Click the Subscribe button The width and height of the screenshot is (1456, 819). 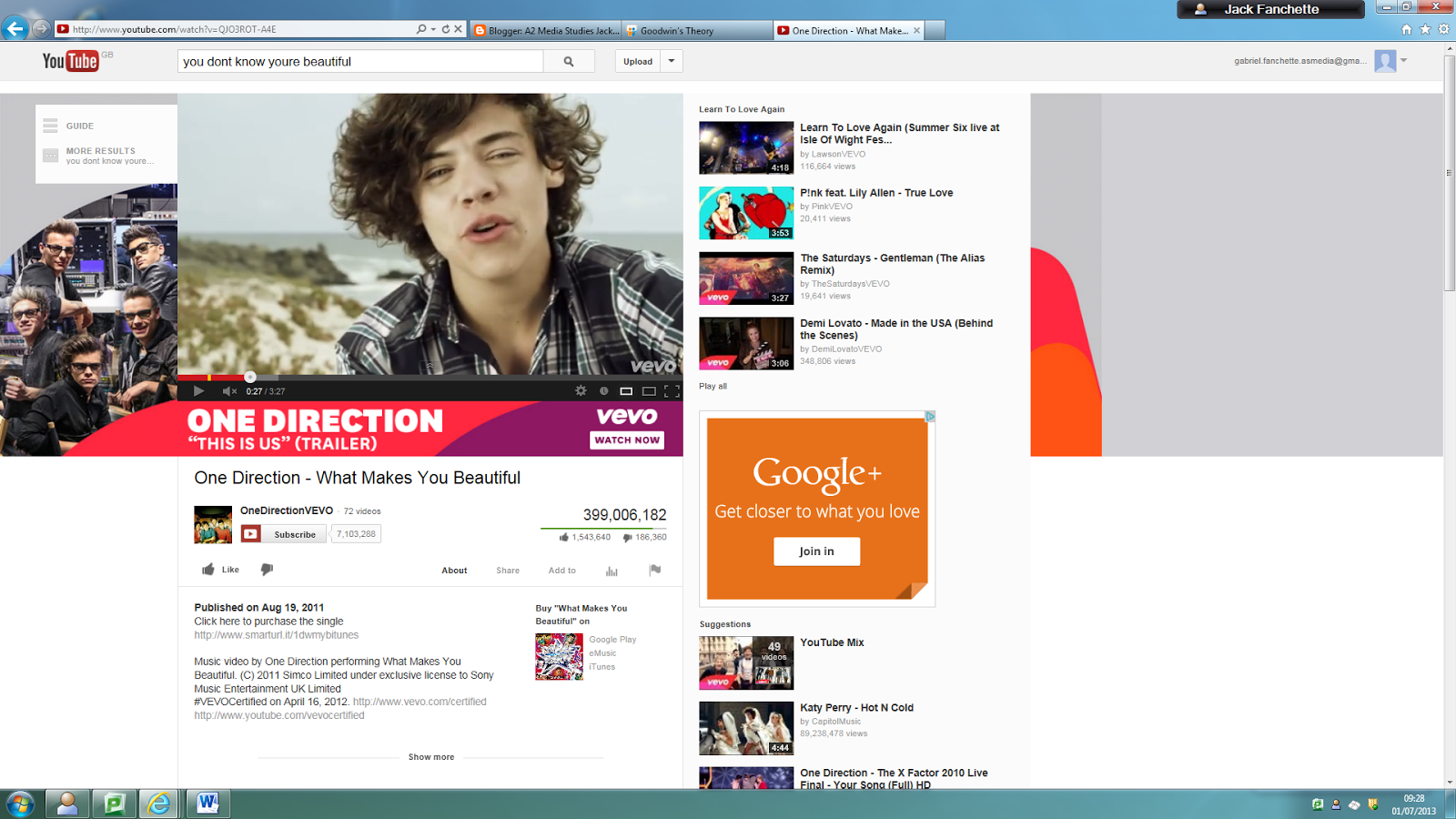[x=284, y=534]
